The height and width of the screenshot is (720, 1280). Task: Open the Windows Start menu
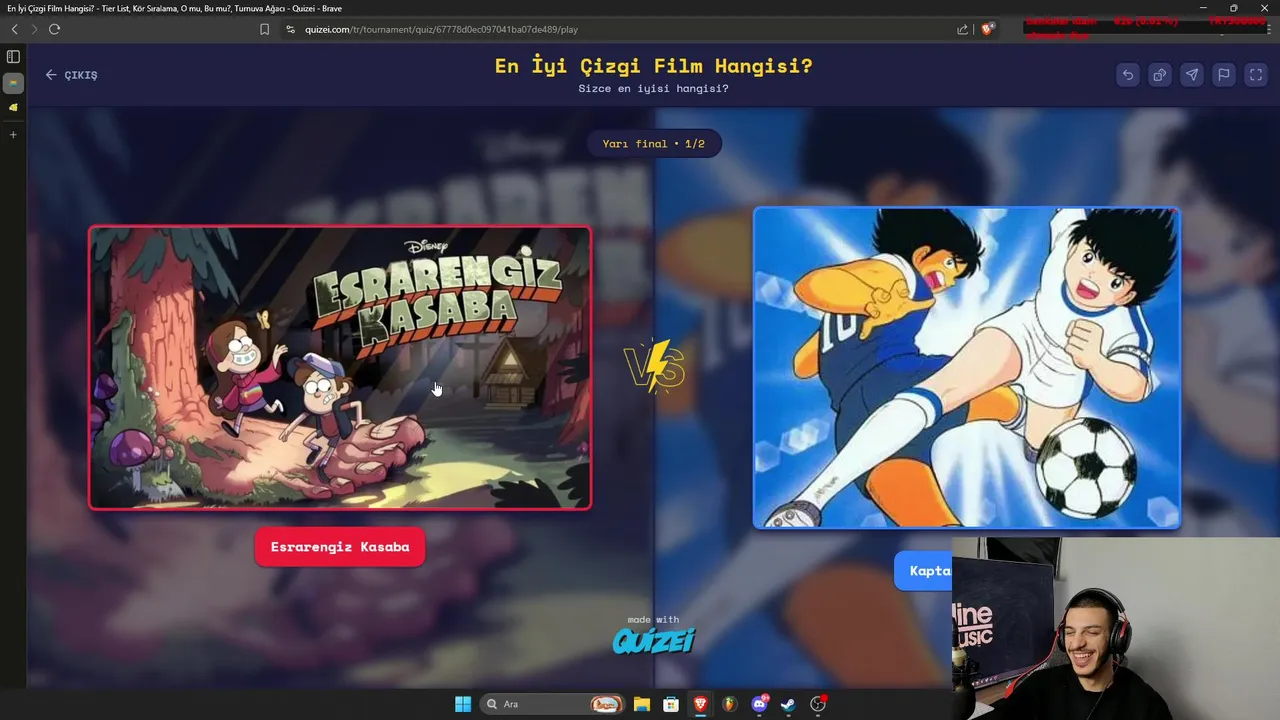[463, 704]
